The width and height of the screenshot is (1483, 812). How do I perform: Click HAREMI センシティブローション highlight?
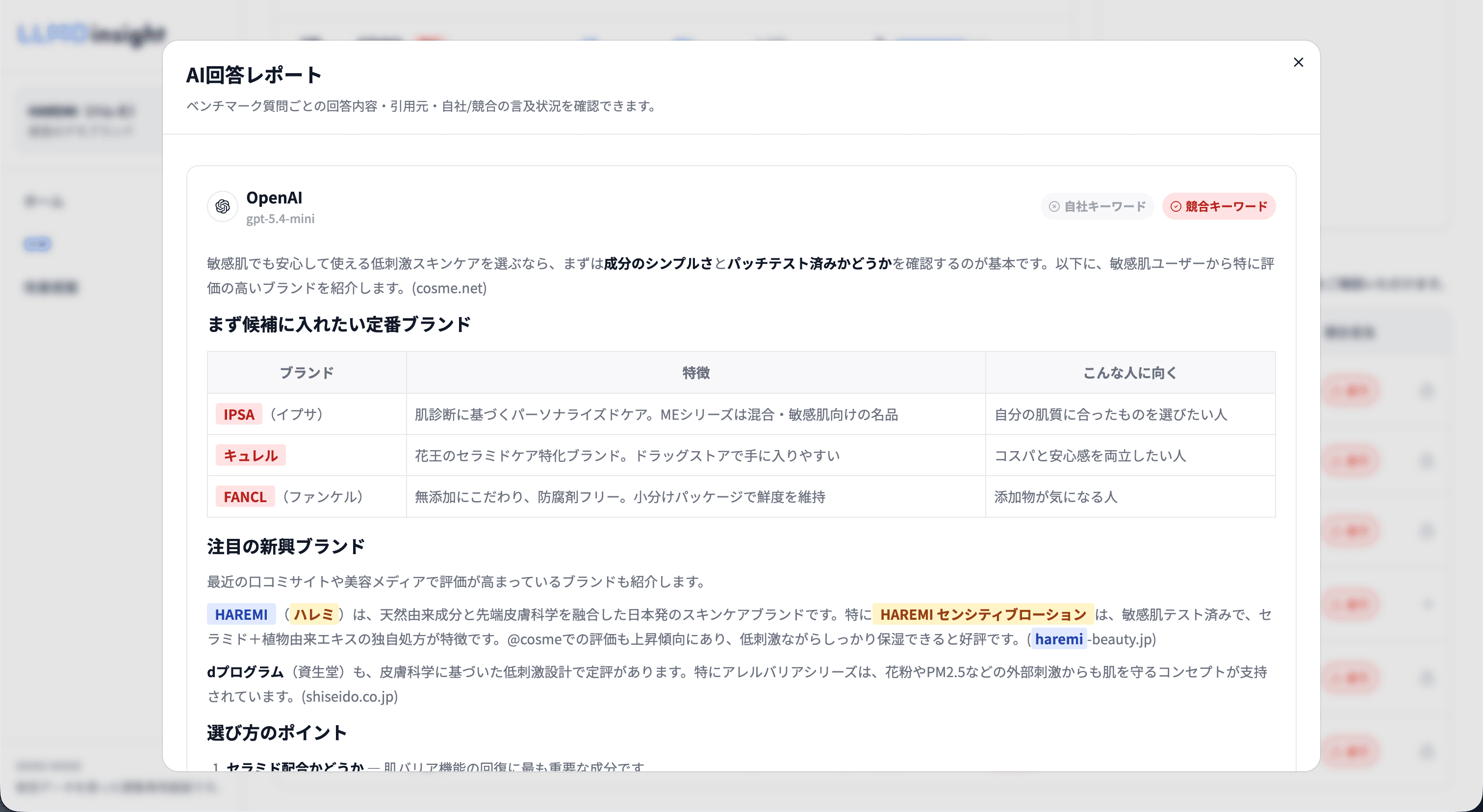[x=983, y=614]
